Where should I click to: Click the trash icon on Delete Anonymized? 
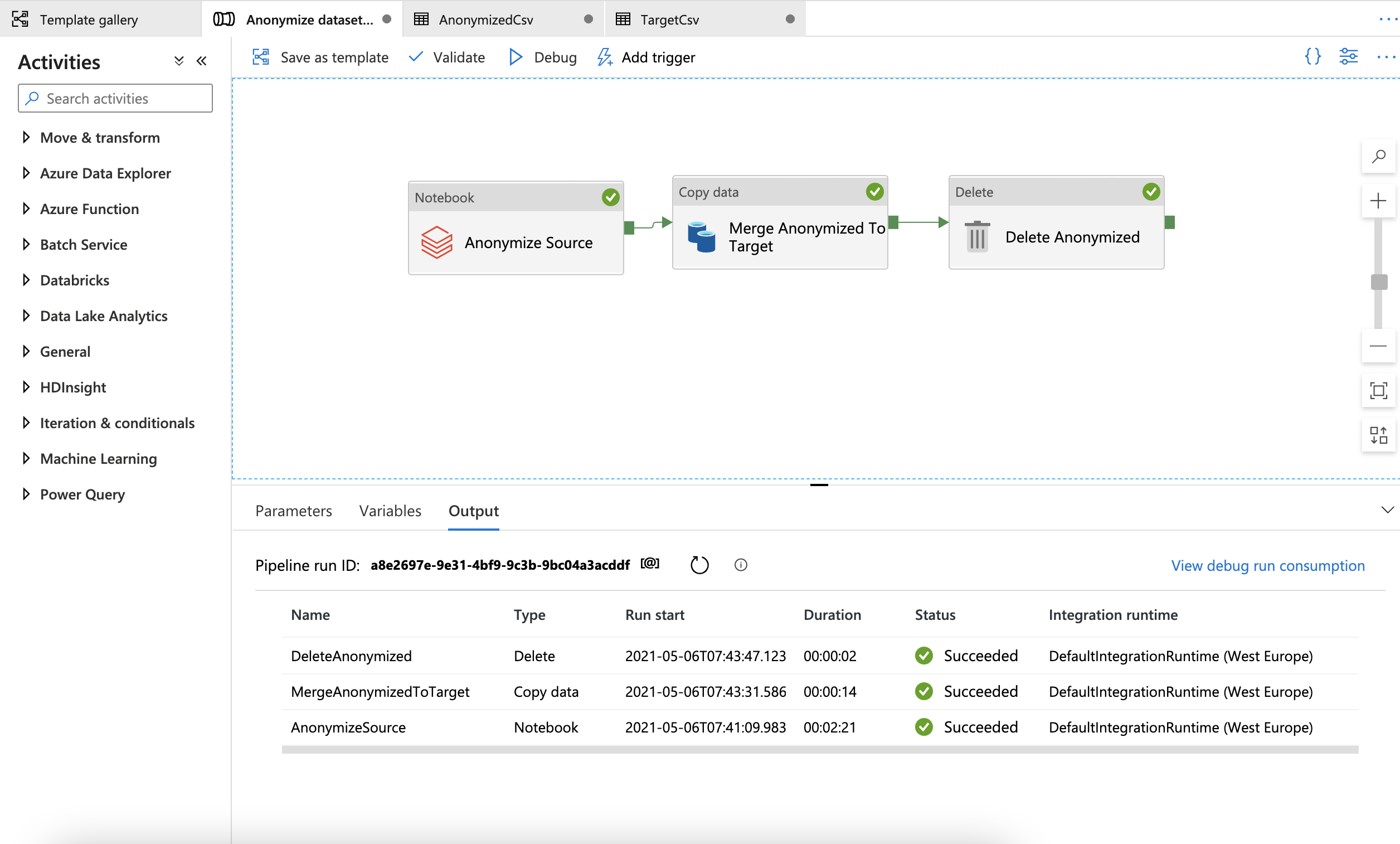pyautogui.click(x=978, y=236)
